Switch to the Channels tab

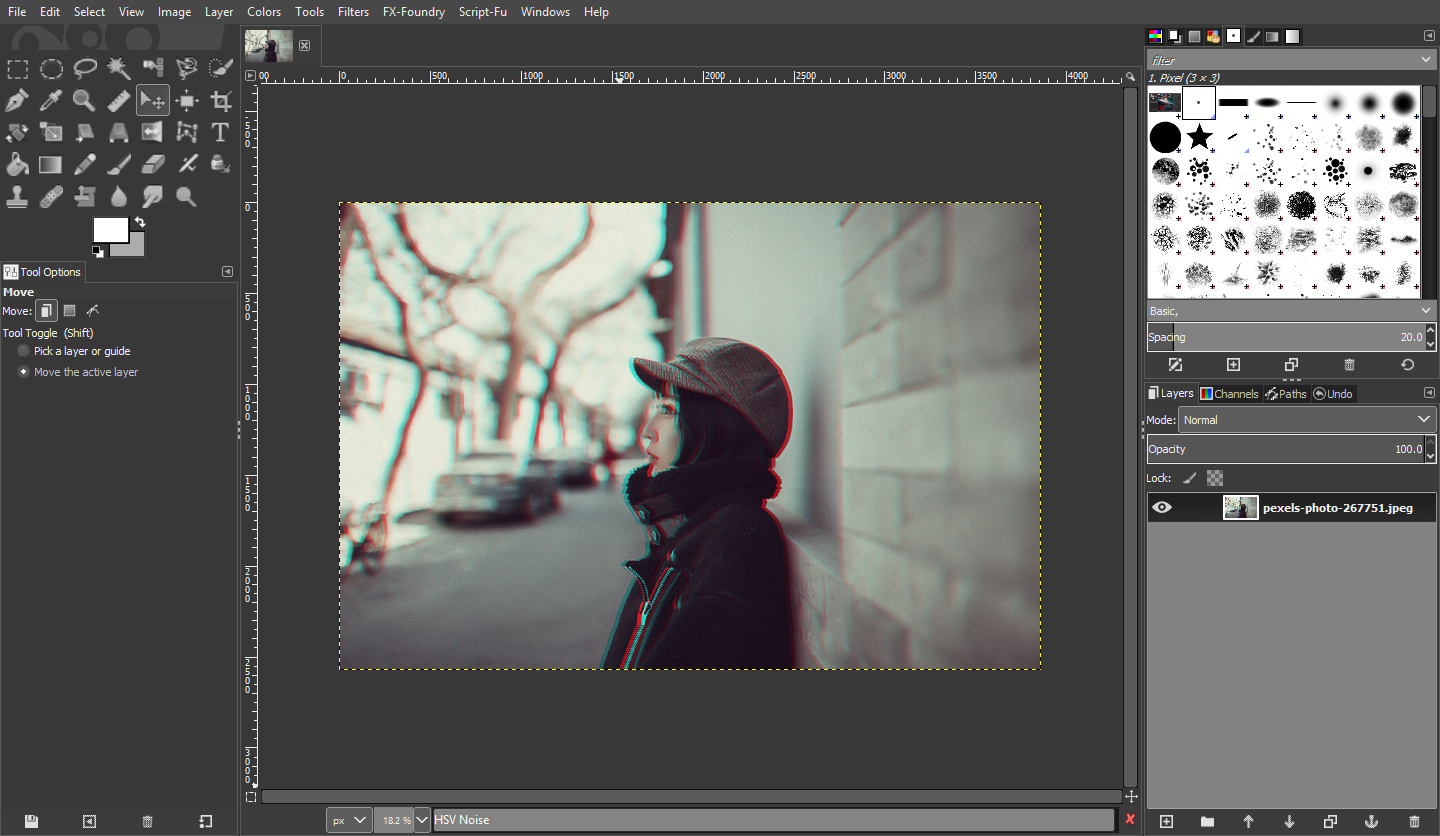[x=1229, y=393]
